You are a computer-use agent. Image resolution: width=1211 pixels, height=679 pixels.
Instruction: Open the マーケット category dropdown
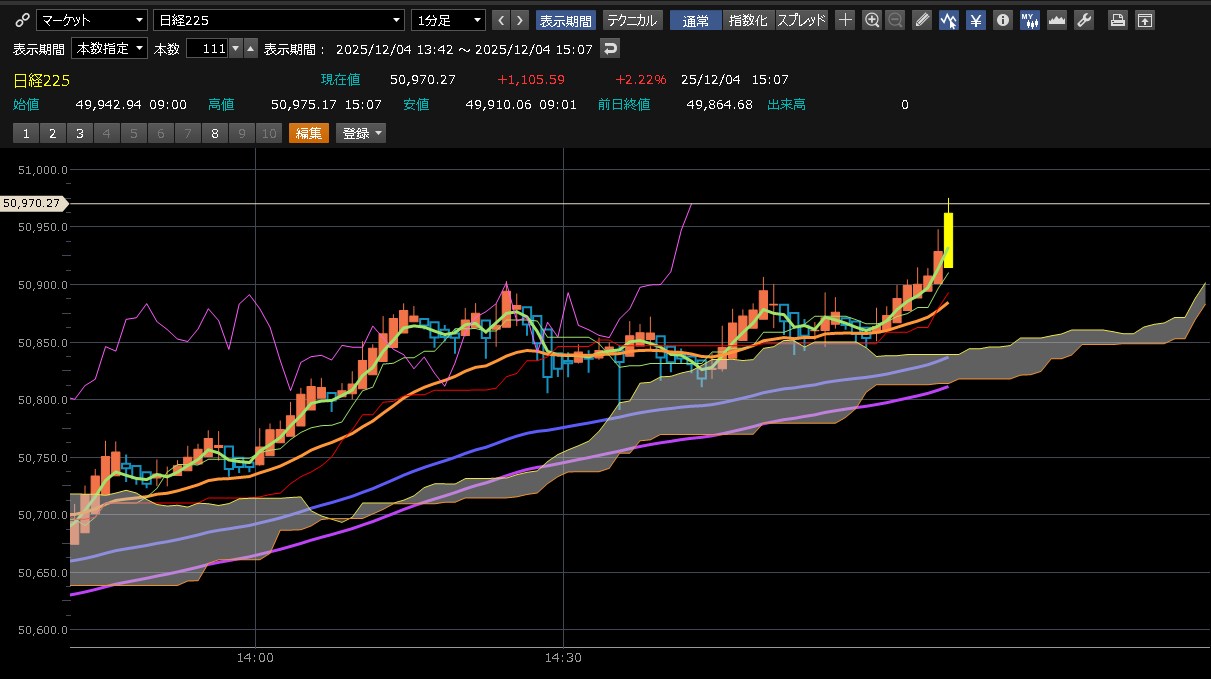(92, 20)
